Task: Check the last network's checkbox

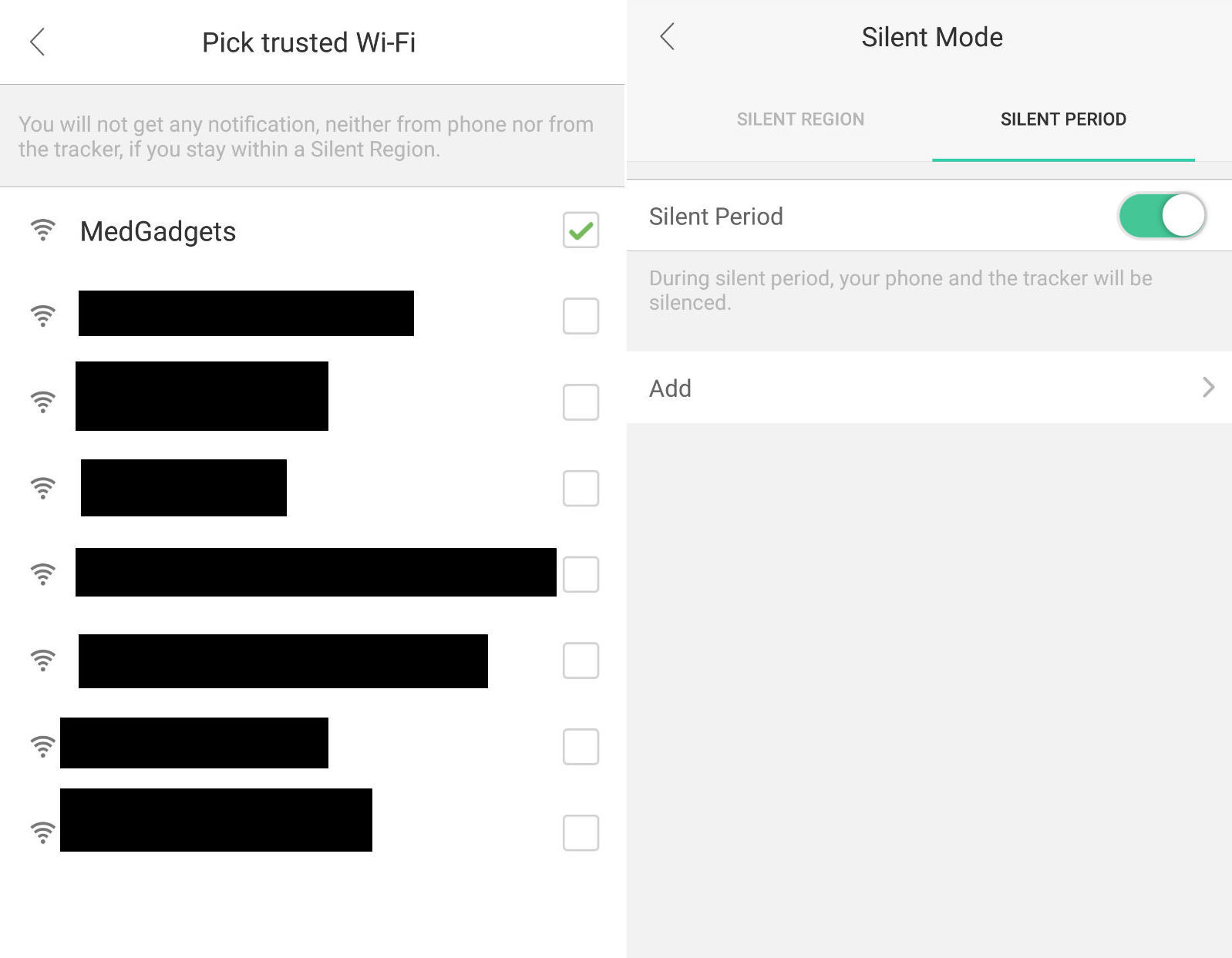Action: 581,832
